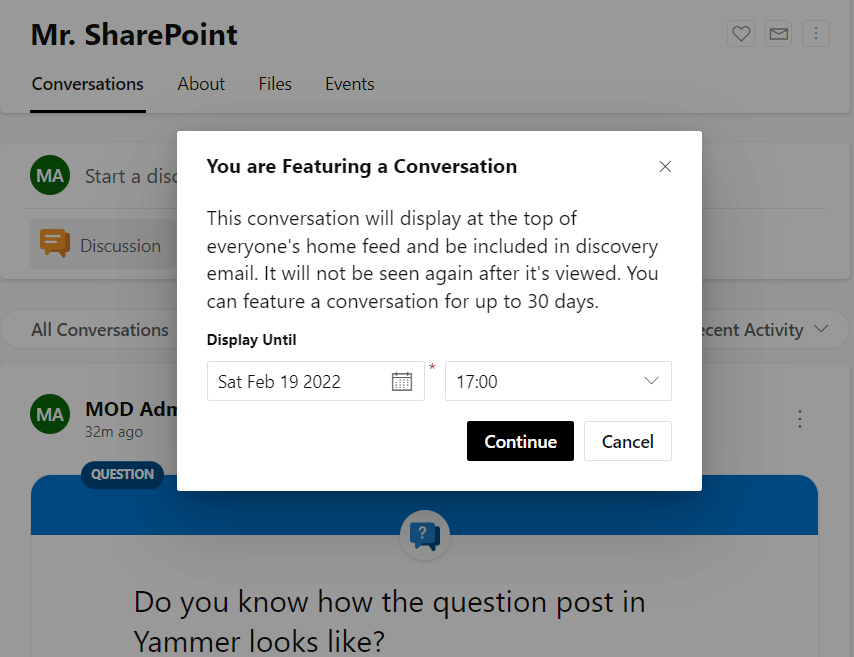Click the Start a discussion text box
Image resolution: width=854 pixels, height=657 pixels.
(x=131, y=176)
